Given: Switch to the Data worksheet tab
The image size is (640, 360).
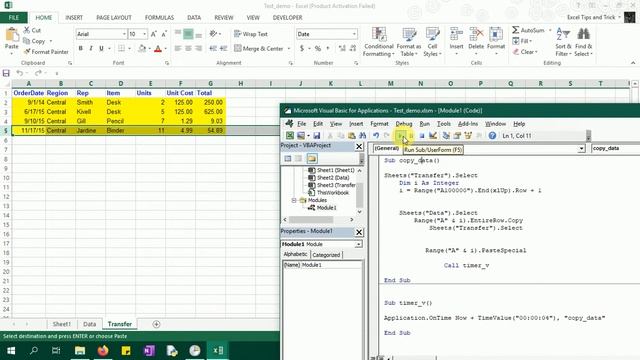Looking at the screenshot, I should click(x=89, y=324).
